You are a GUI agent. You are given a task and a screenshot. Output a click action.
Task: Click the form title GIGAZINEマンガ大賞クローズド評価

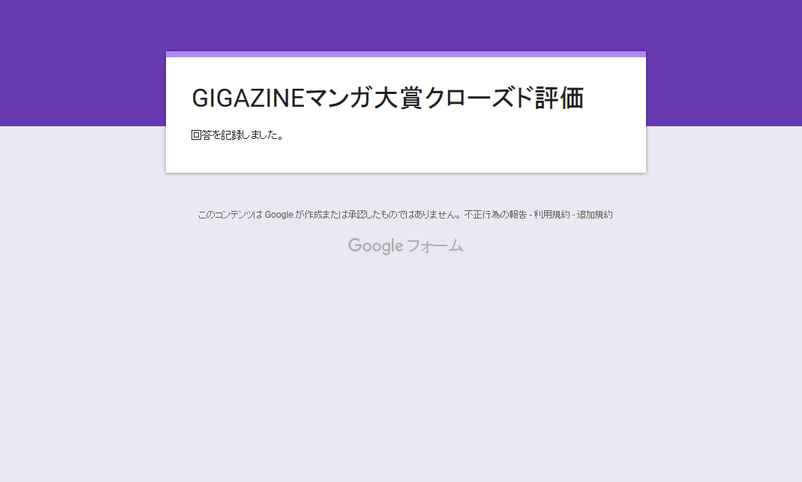tap(387, 98)
